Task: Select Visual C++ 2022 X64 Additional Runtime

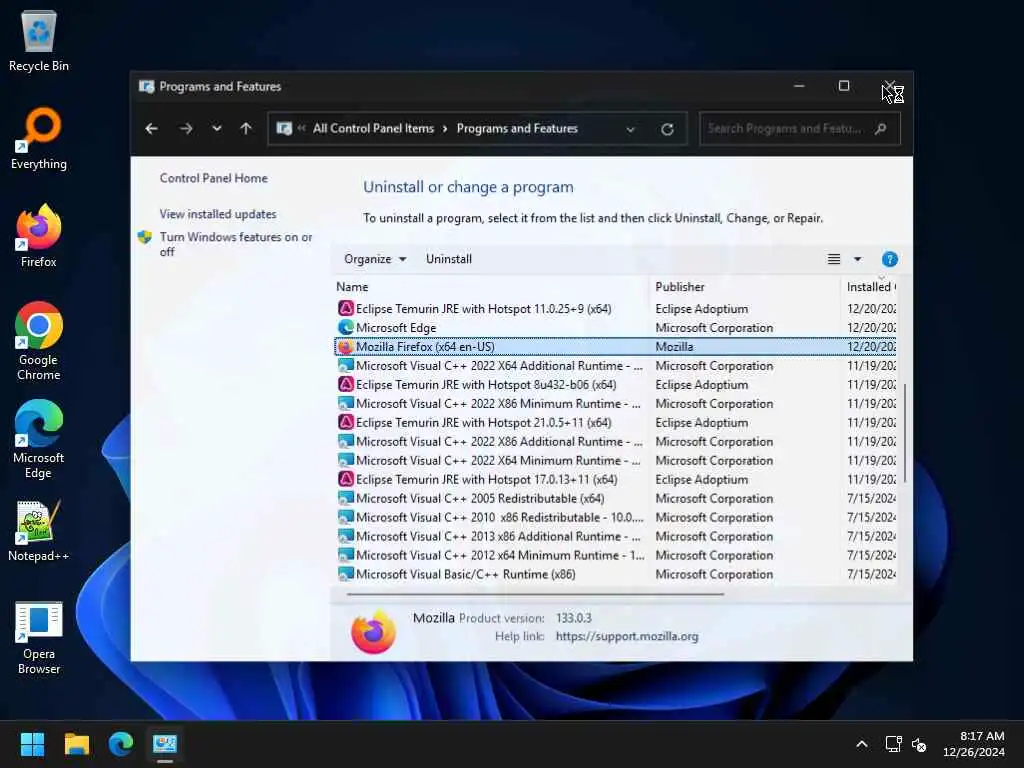Action: [x=615, y=366]
